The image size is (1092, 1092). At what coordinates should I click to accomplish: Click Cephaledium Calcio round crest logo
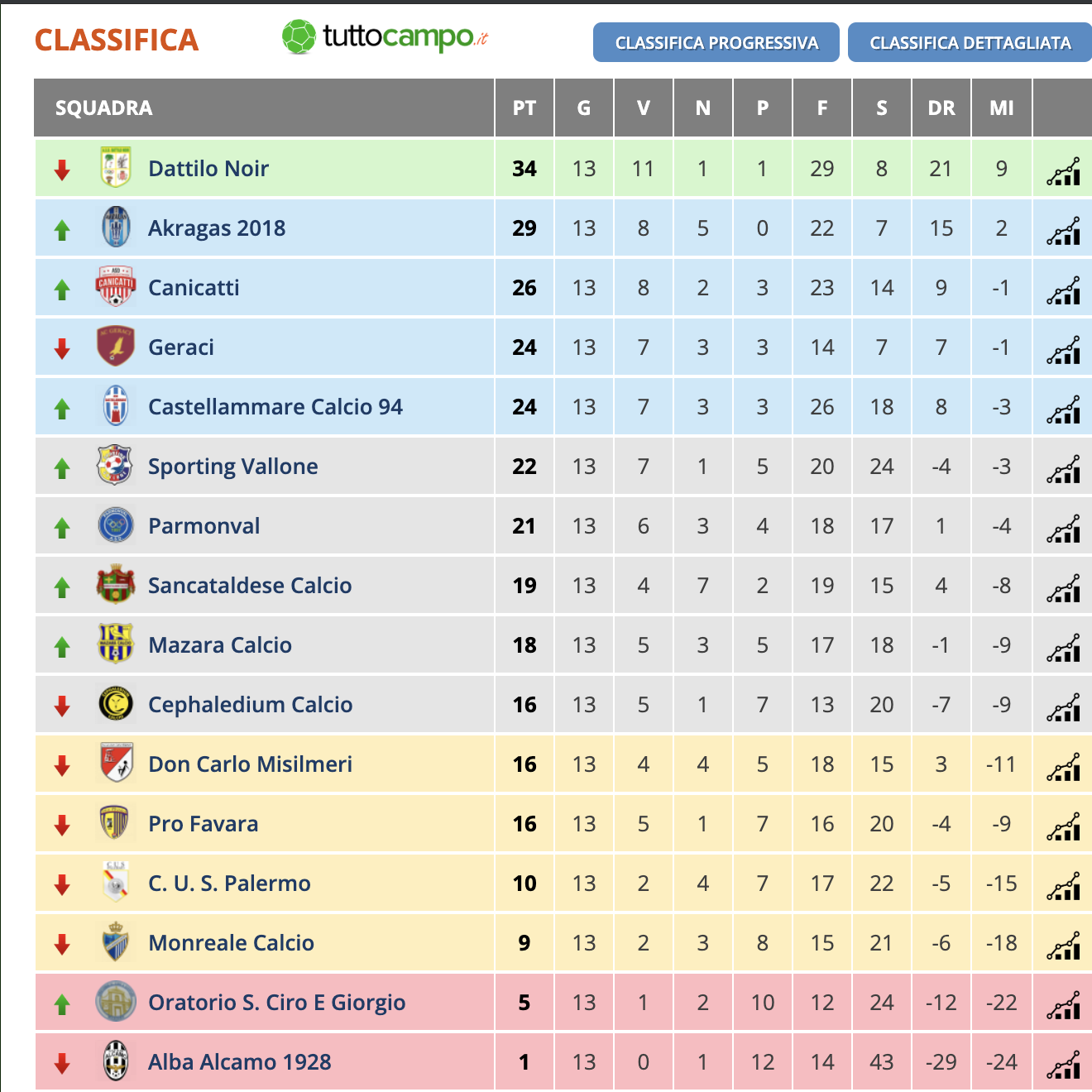coord(116,703)
